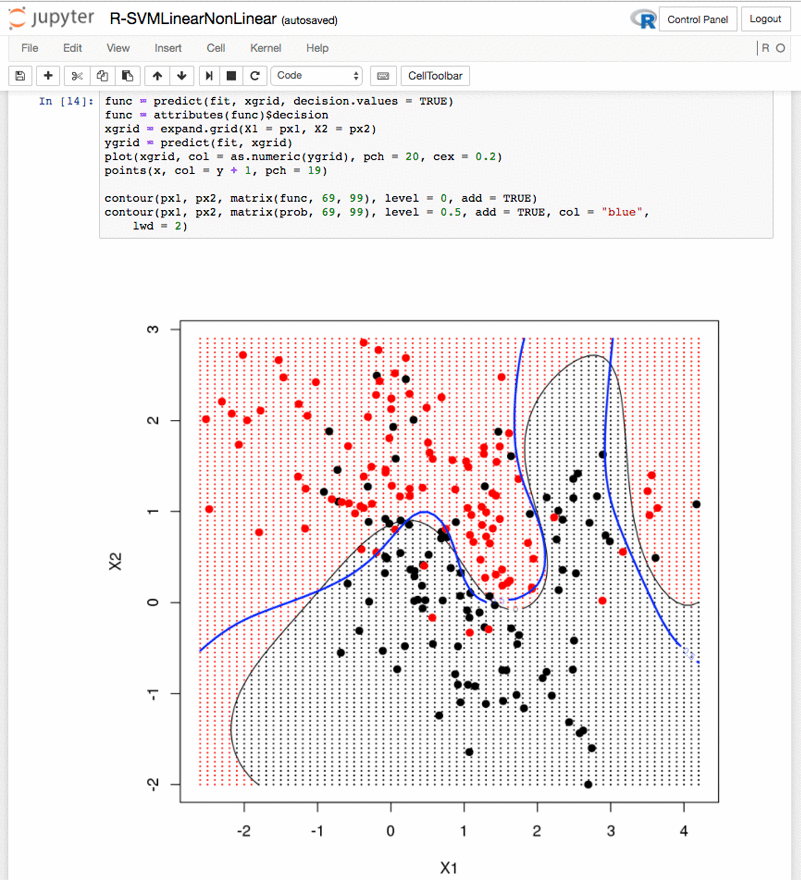
Task: Restart the kernel circular arrow icon
Action: [255, 76]
